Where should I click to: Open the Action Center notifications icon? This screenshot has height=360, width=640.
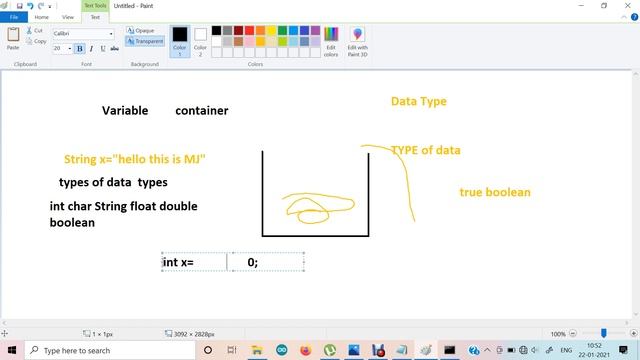[x=623, y=350]
